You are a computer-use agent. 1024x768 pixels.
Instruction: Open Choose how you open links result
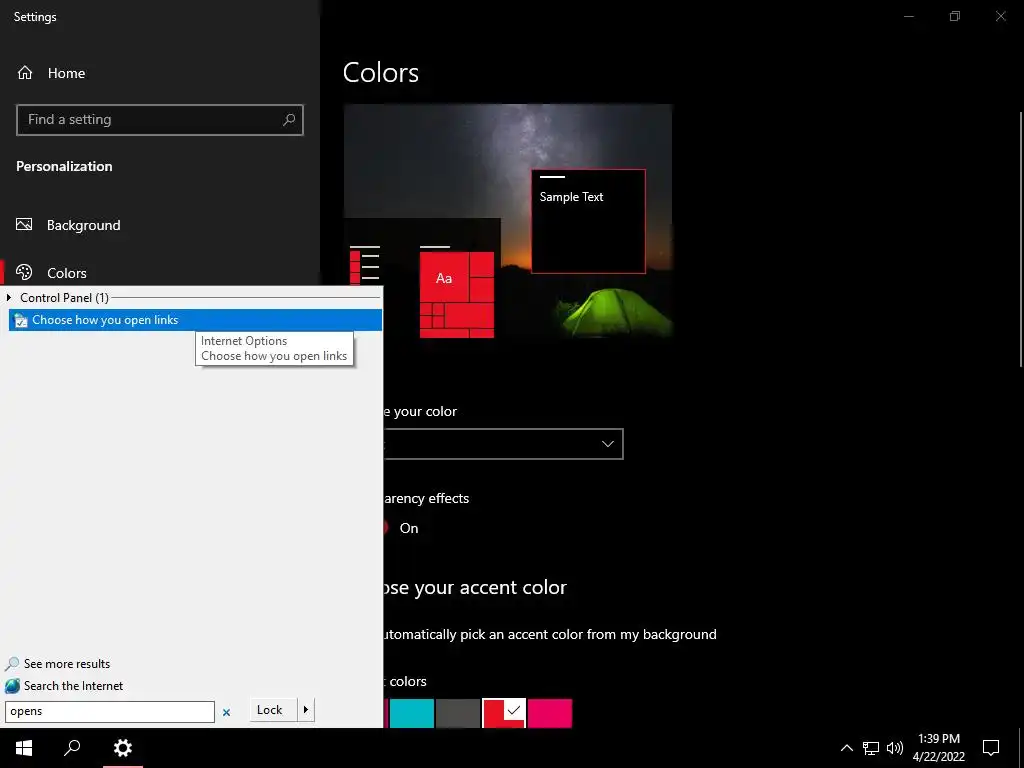pos(195,320)
